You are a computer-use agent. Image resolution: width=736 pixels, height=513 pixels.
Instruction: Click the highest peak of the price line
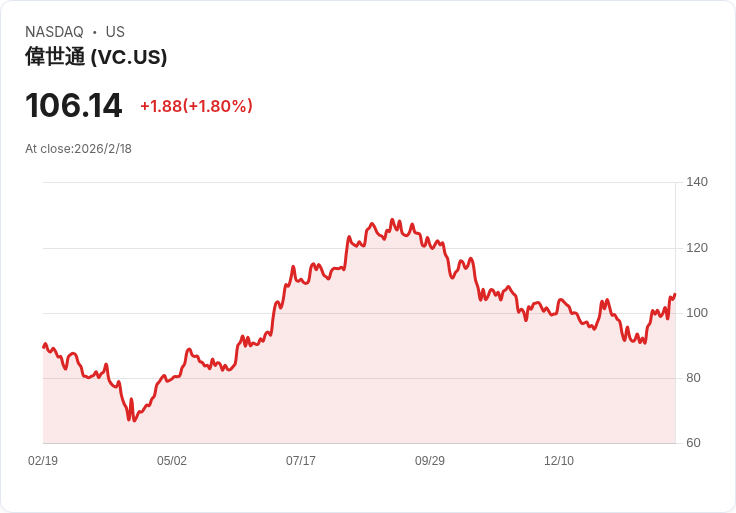point(392,220)
